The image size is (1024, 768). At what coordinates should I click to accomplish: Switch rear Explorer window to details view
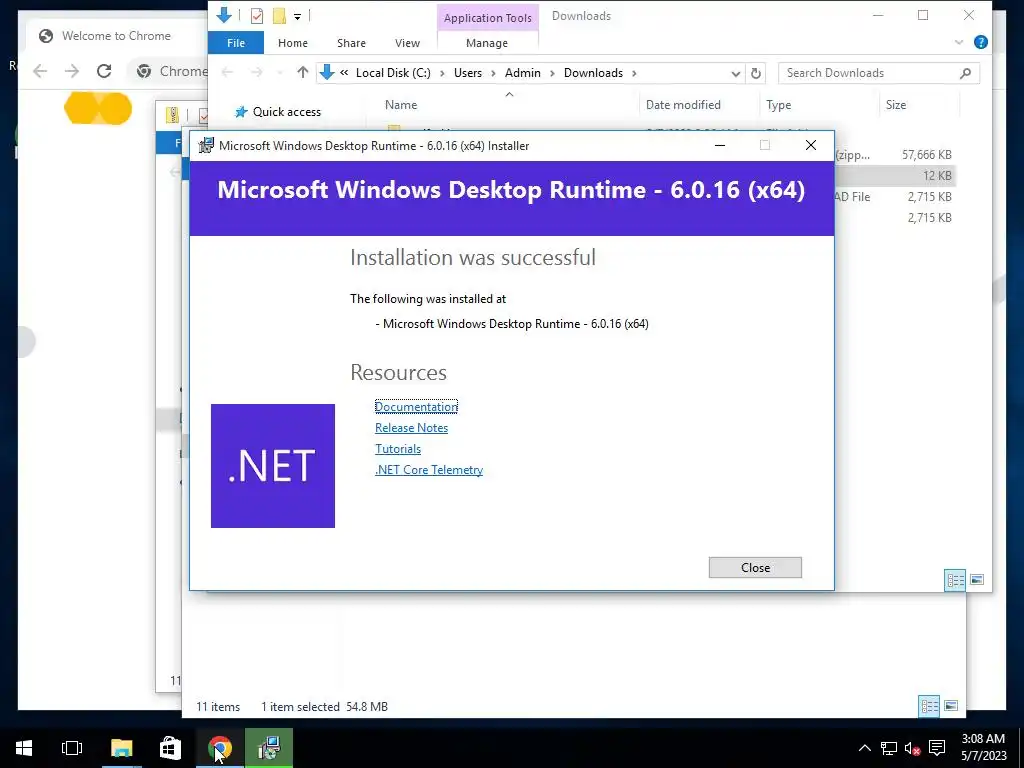pyautogui.click(x=929, y=706)
